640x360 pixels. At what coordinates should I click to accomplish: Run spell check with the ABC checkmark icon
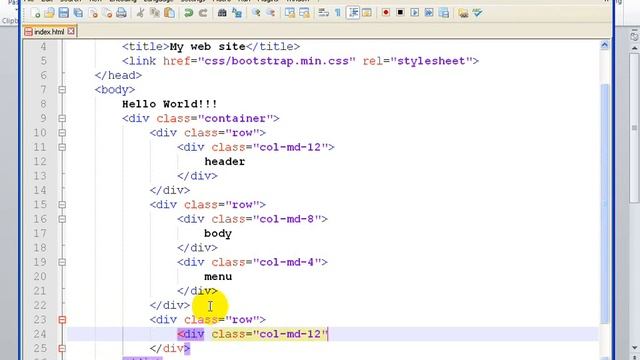point(477,13)
